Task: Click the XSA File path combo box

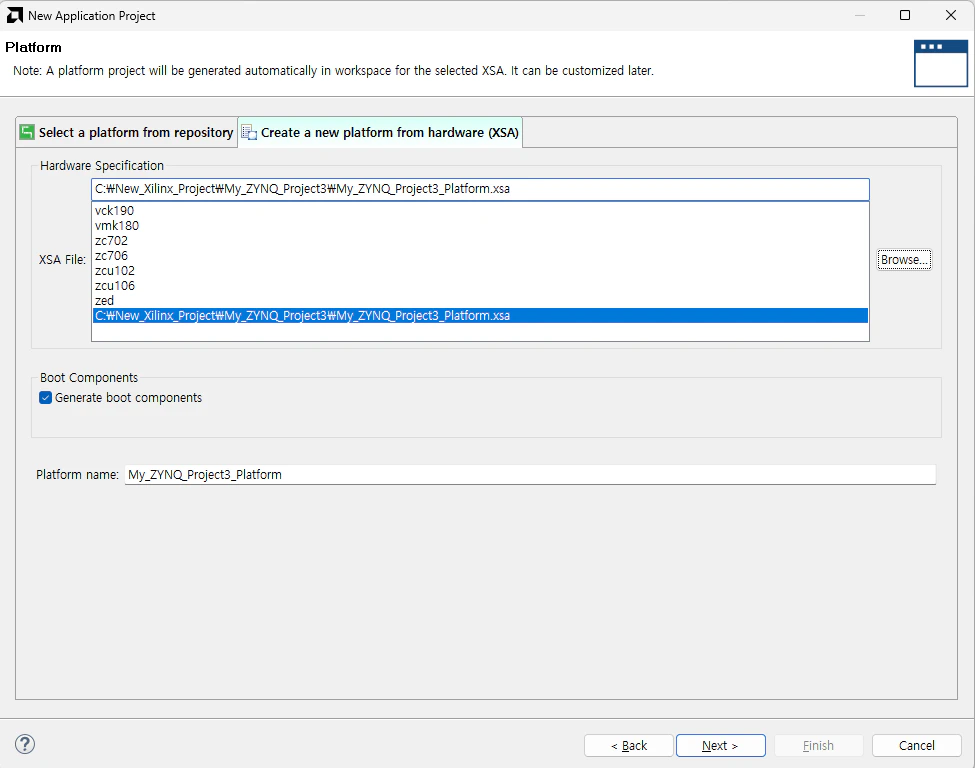Action: (x=480, y=189)
